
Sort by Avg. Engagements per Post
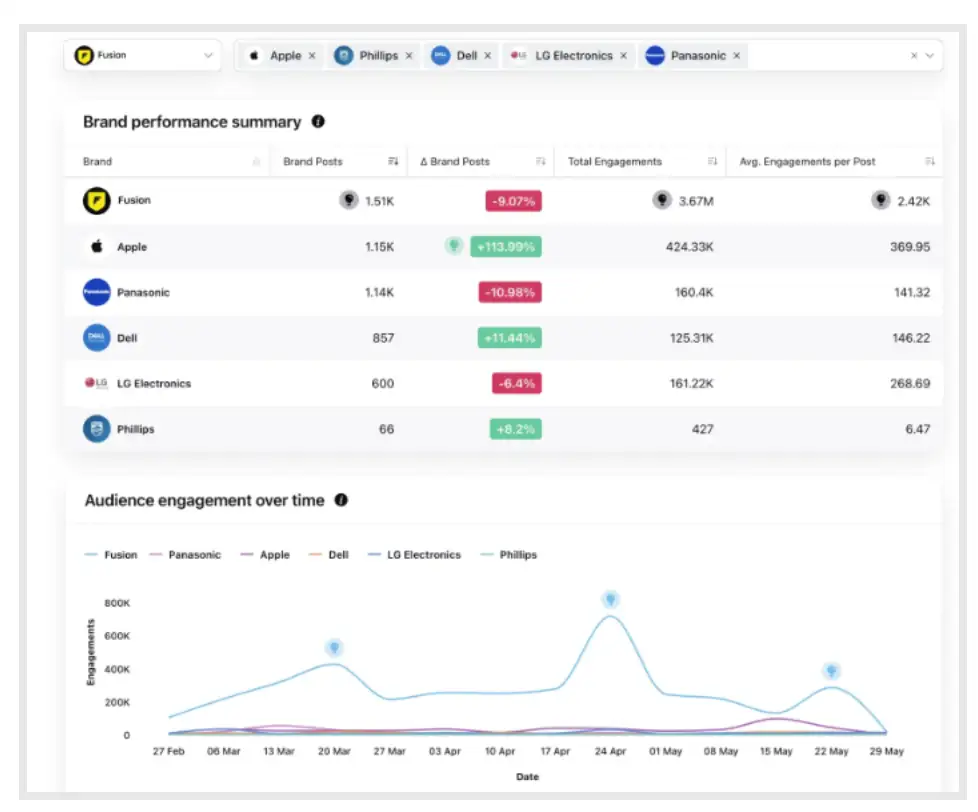[930, 162]
